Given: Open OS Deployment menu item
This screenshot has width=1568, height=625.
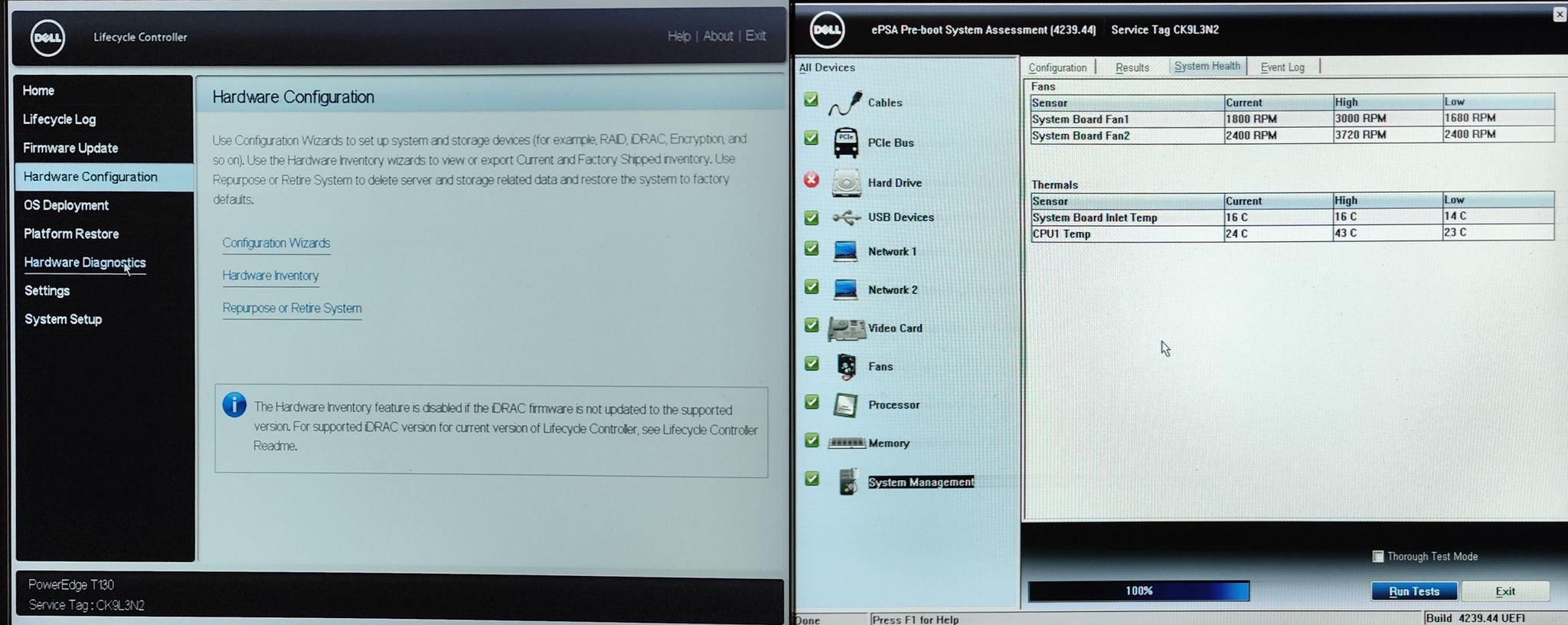Looking at the screenshot, I should pos(66,205).
